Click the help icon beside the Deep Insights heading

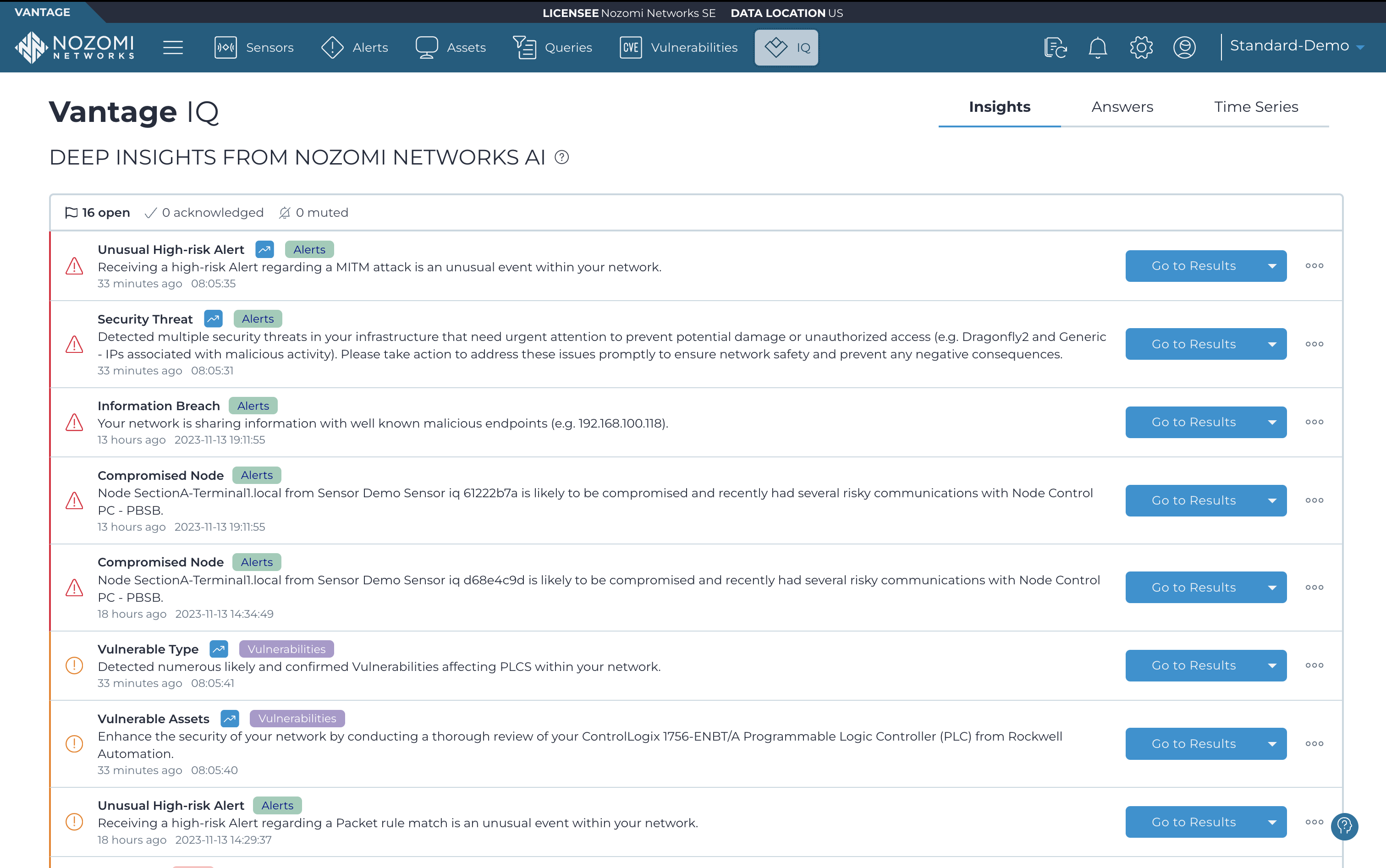tap(561, 157)
